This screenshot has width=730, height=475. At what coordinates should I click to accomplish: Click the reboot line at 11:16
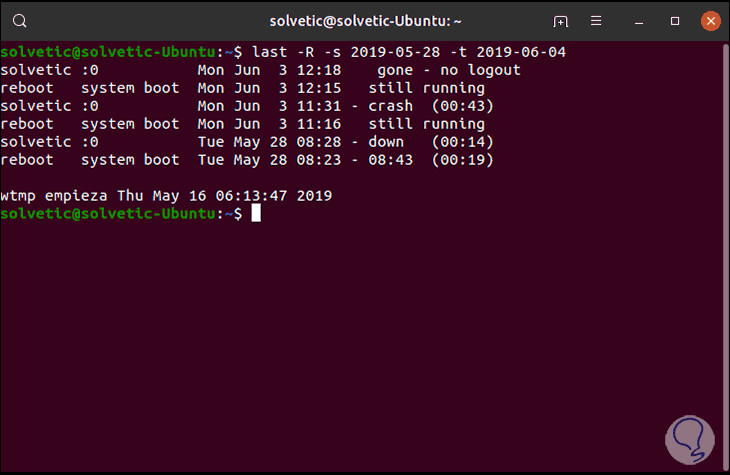click(242, 124)
